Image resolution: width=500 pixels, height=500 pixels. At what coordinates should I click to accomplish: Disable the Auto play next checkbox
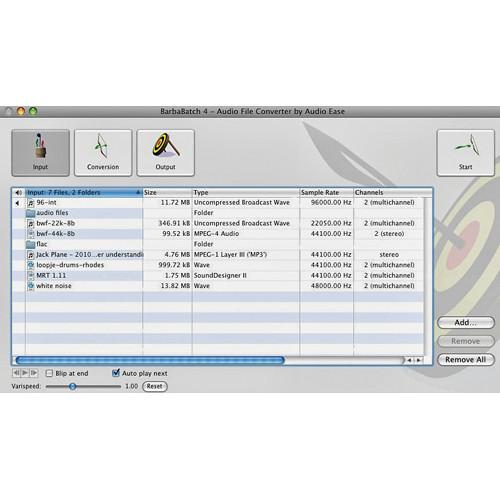pos(116,373)
